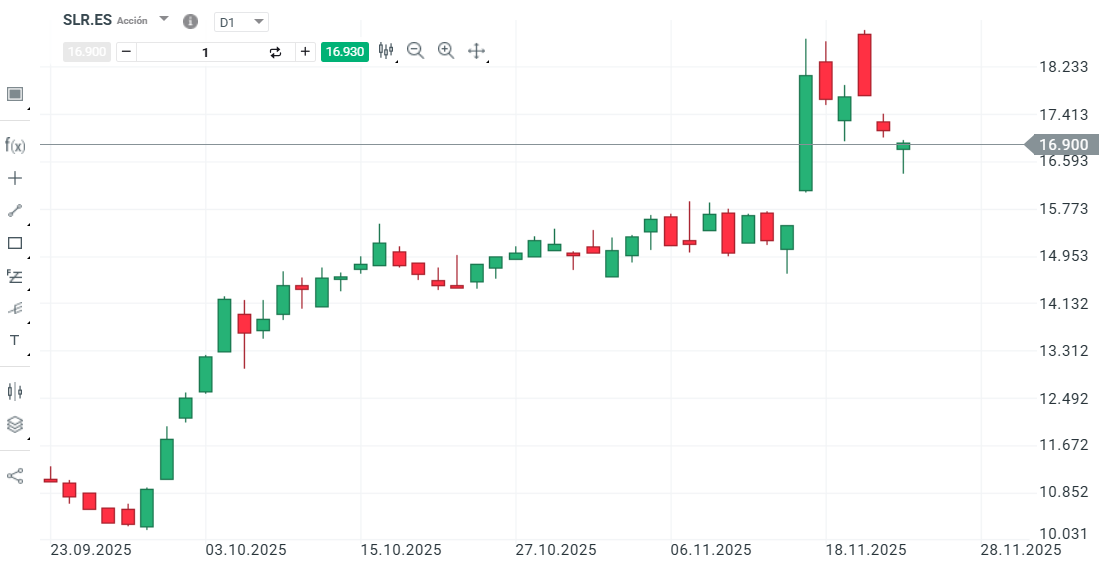Click the share chart icon
The image size is (1112, 565).
(15, 476)
